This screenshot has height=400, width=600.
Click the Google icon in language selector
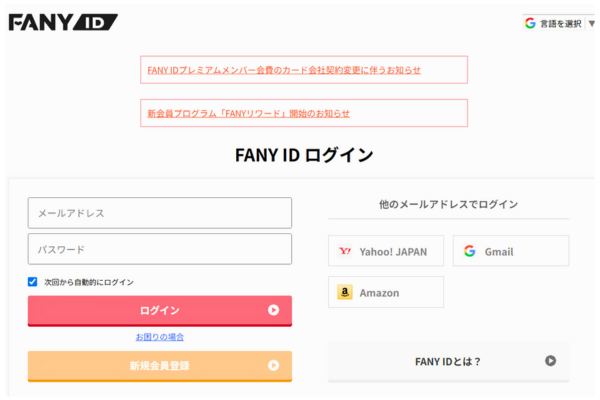[x=530, y=23]
